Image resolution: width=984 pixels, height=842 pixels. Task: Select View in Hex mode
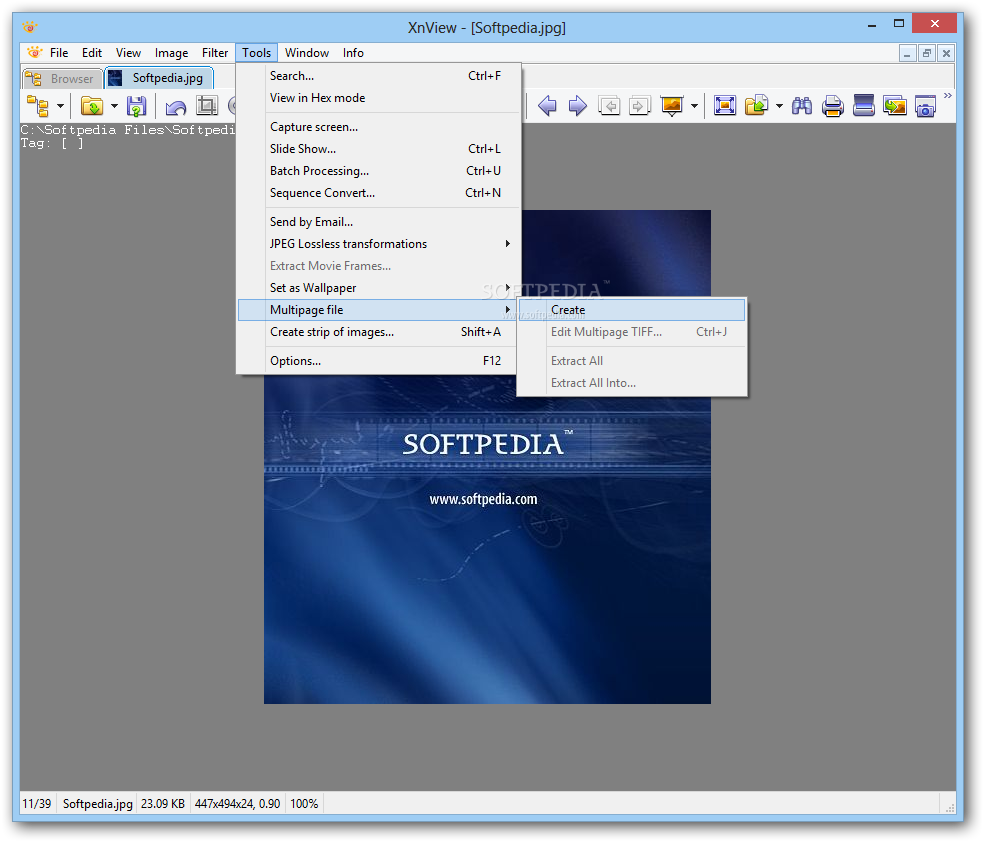coord(379,98)
